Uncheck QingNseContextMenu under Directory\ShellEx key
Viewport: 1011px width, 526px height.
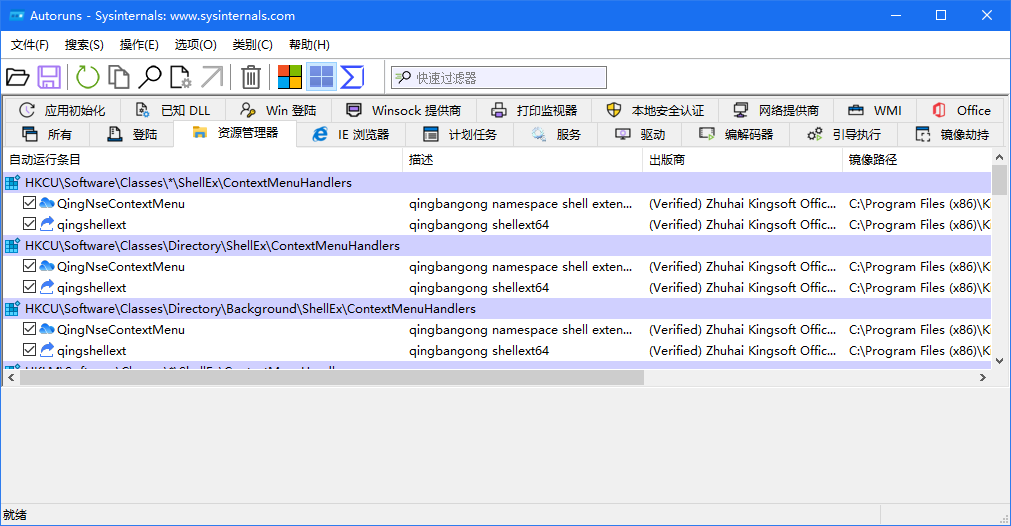29,266
